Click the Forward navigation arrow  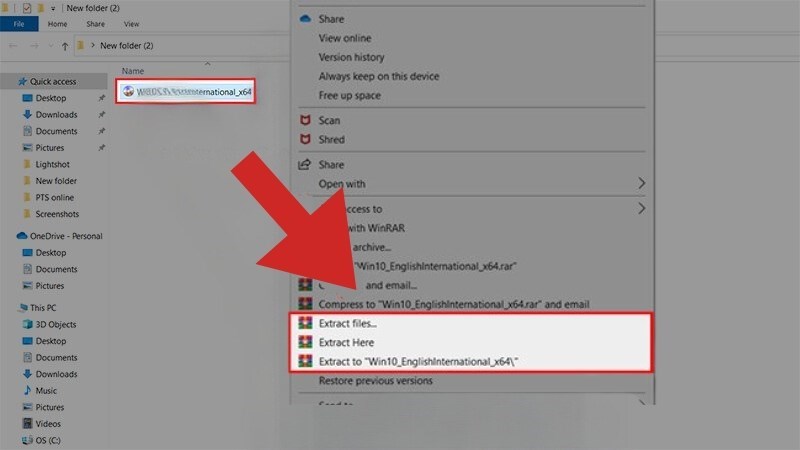pyautogui.click(x=34, y=46)
